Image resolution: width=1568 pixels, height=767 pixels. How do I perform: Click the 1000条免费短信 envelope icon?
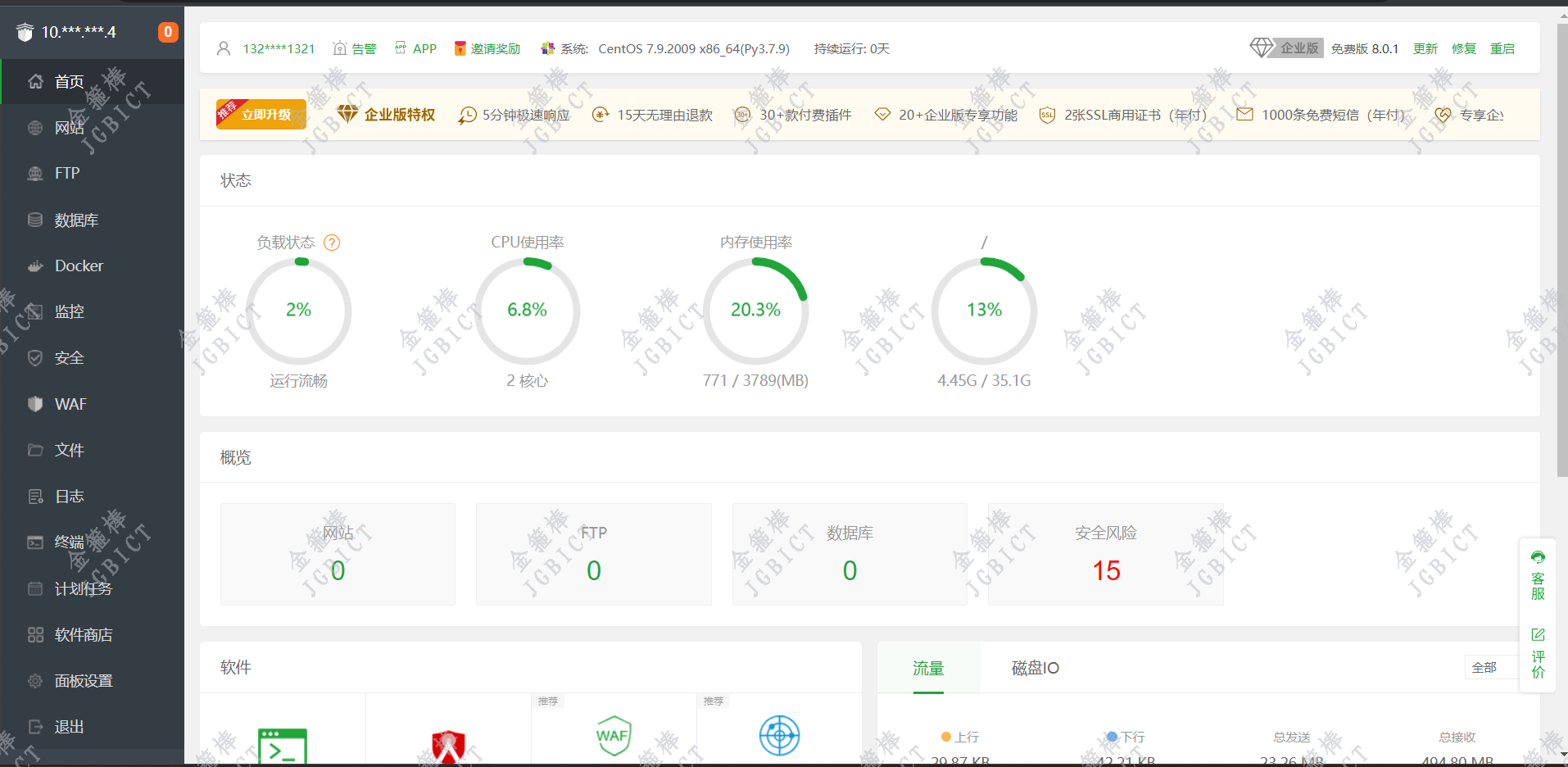pyautogui.click(x=1244, y=115)
